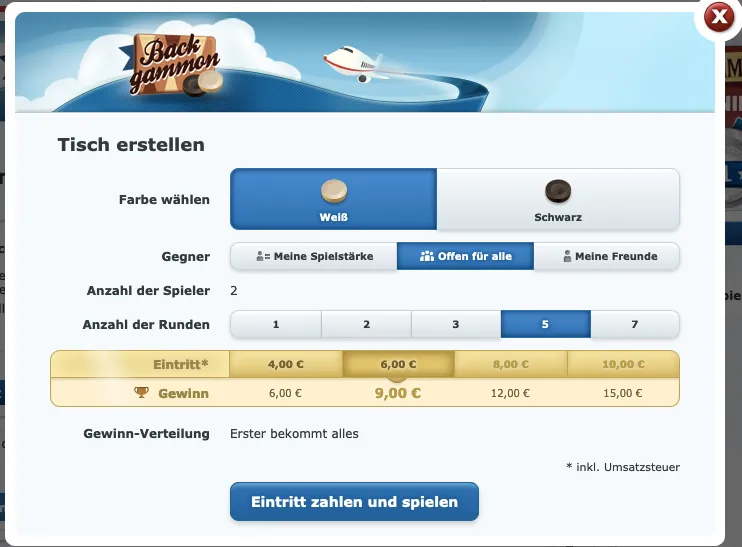Set opponent to Meine Freunde

(607, 256)
